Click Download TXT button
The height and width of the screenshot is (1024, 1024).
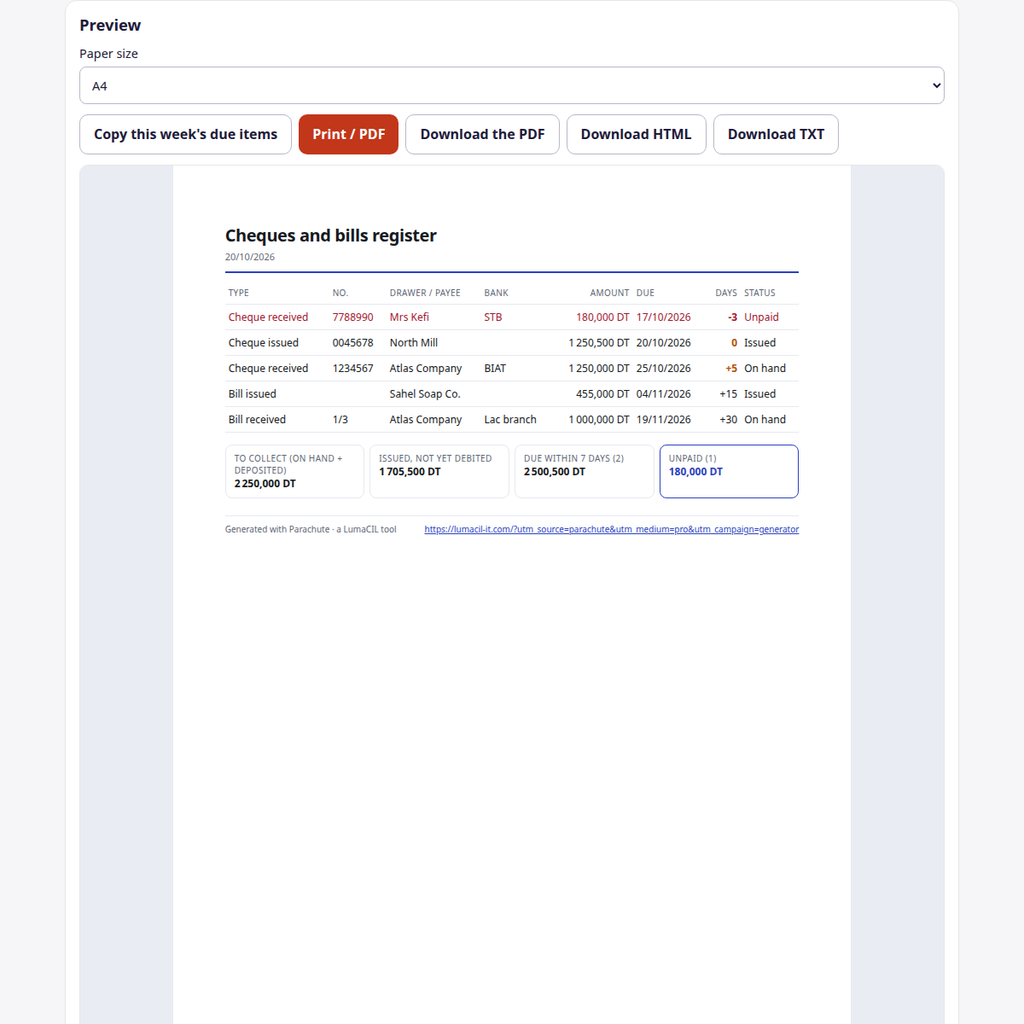coord(776,135)
